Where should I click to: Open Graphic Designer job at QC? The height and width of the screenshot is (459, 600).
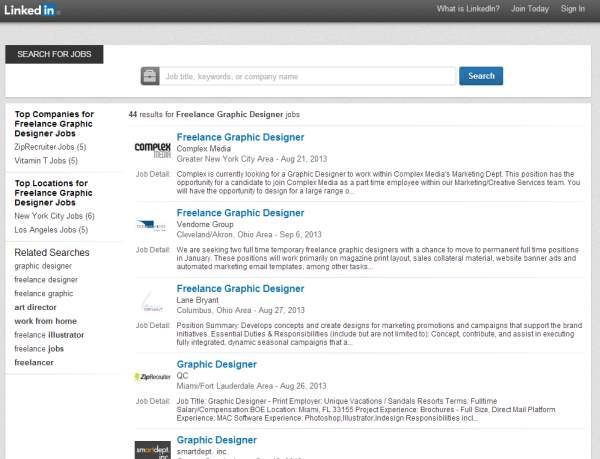[x=217, y=364]
